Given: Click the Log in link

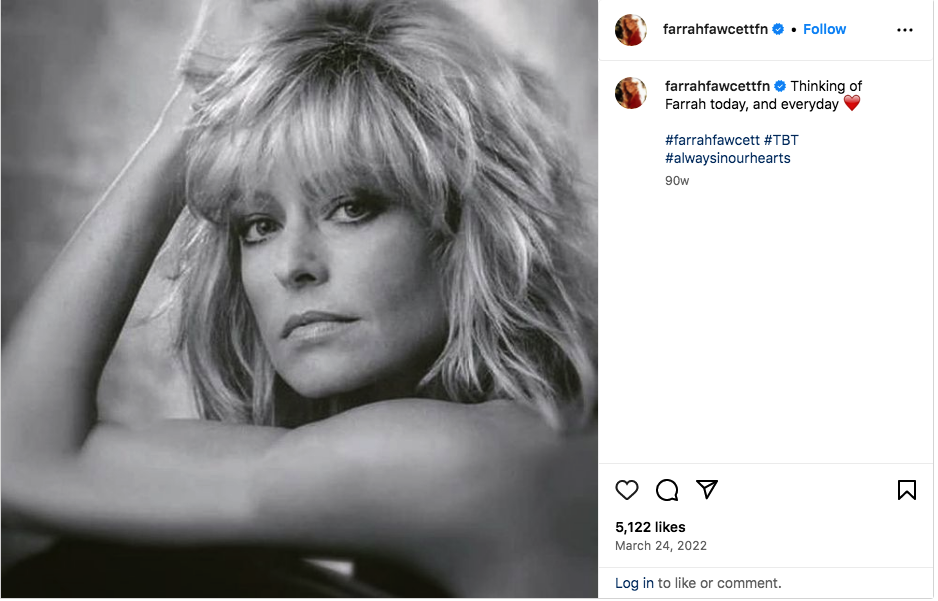Looking at the screenshot, I should coord(634,583).
